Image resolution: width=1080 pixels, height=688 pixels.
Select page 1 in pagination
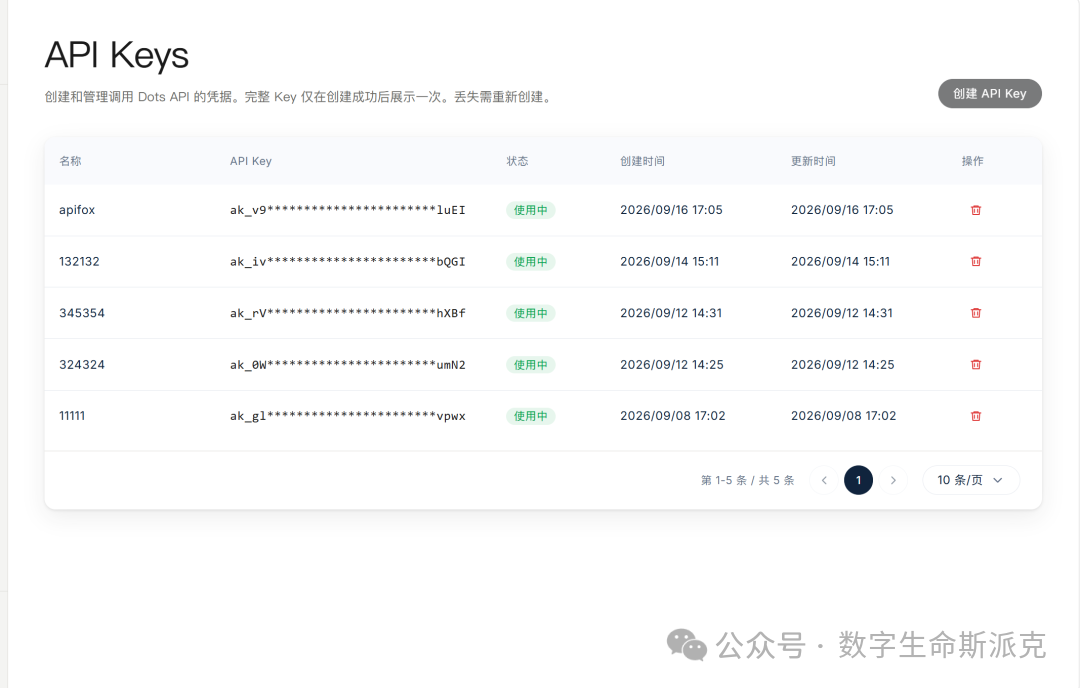858,480
